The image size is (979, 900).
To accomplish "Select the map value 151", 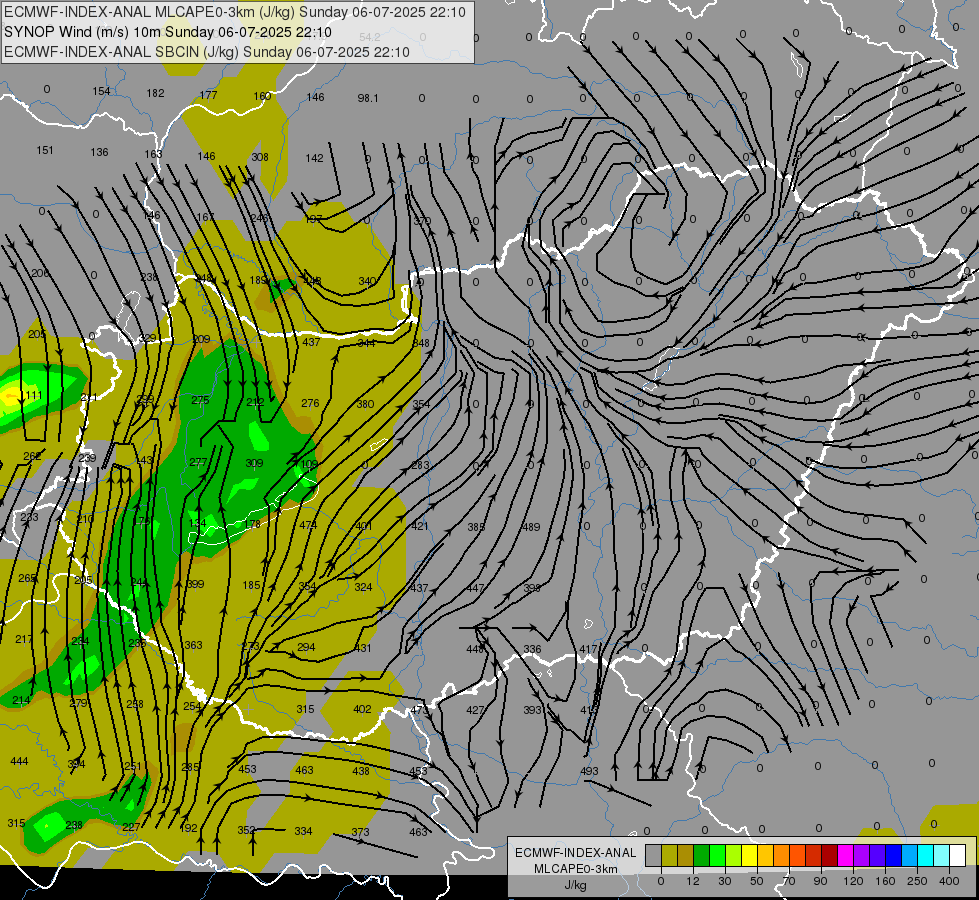I will point(45,151).
